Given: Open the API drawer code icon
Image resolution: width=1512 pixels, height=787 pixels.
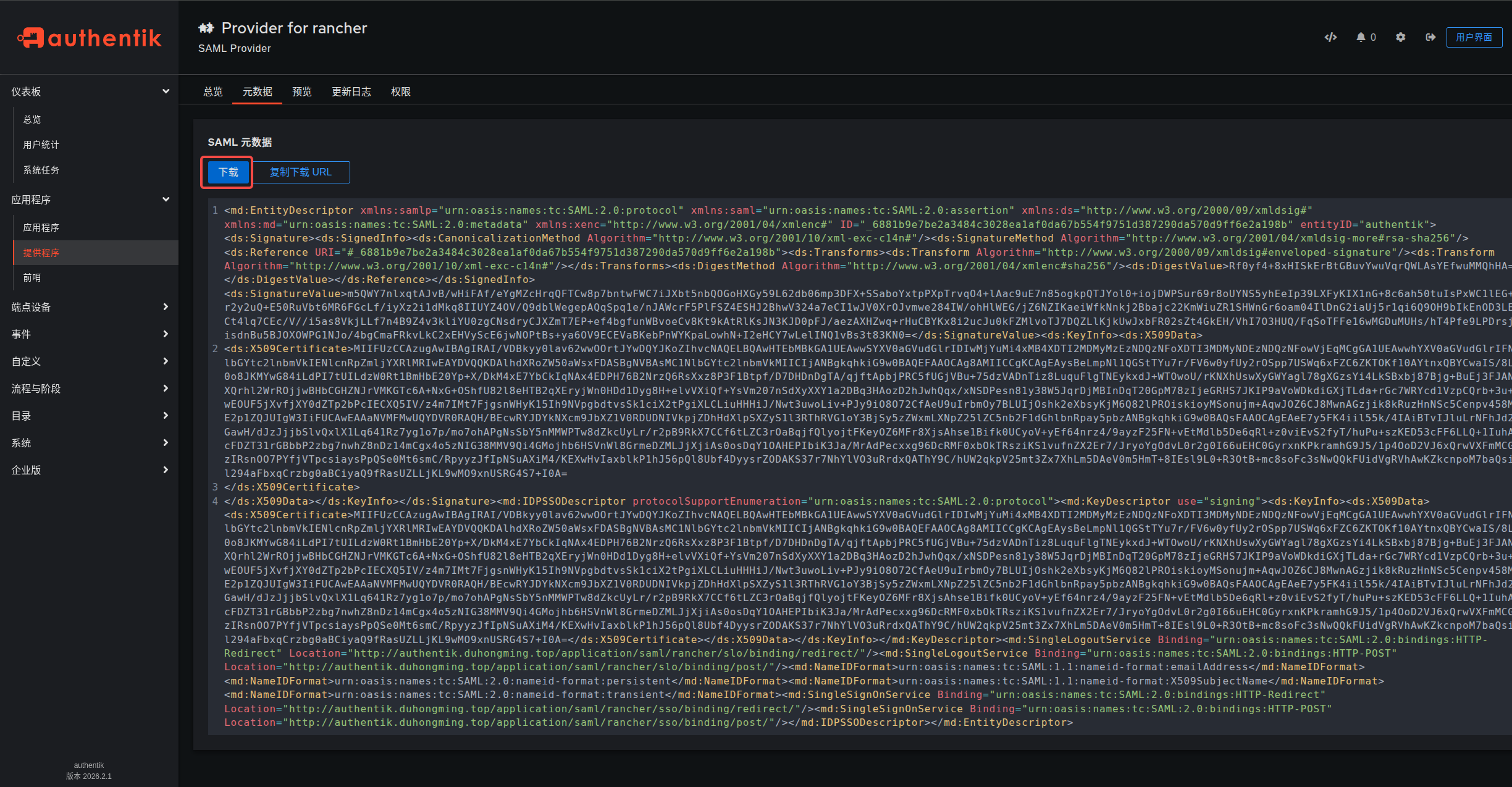Looking at the screenshot, I should tap(1330, 37).
